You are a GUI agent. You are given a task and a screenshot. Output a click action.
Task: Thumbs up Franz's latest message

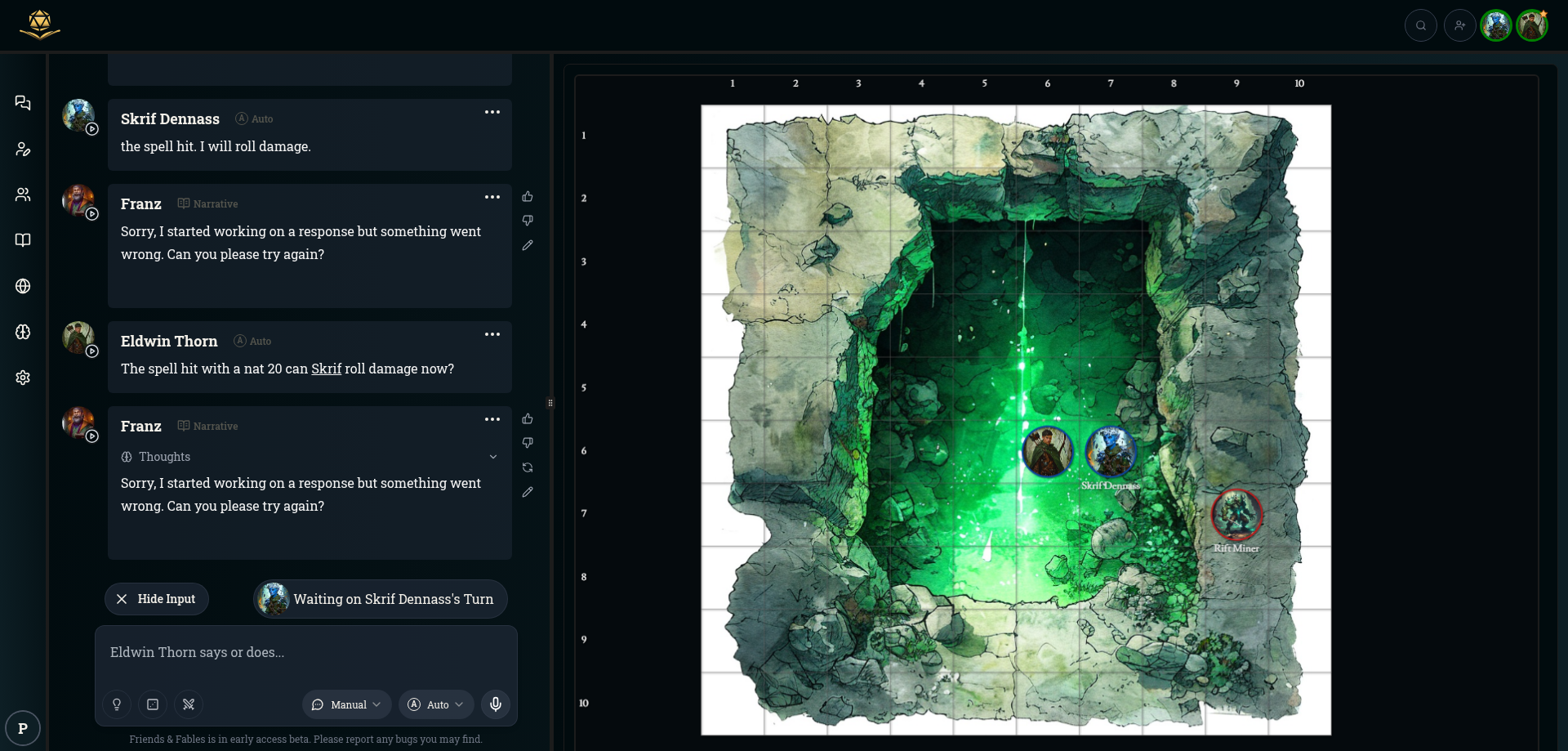point(528,419)
